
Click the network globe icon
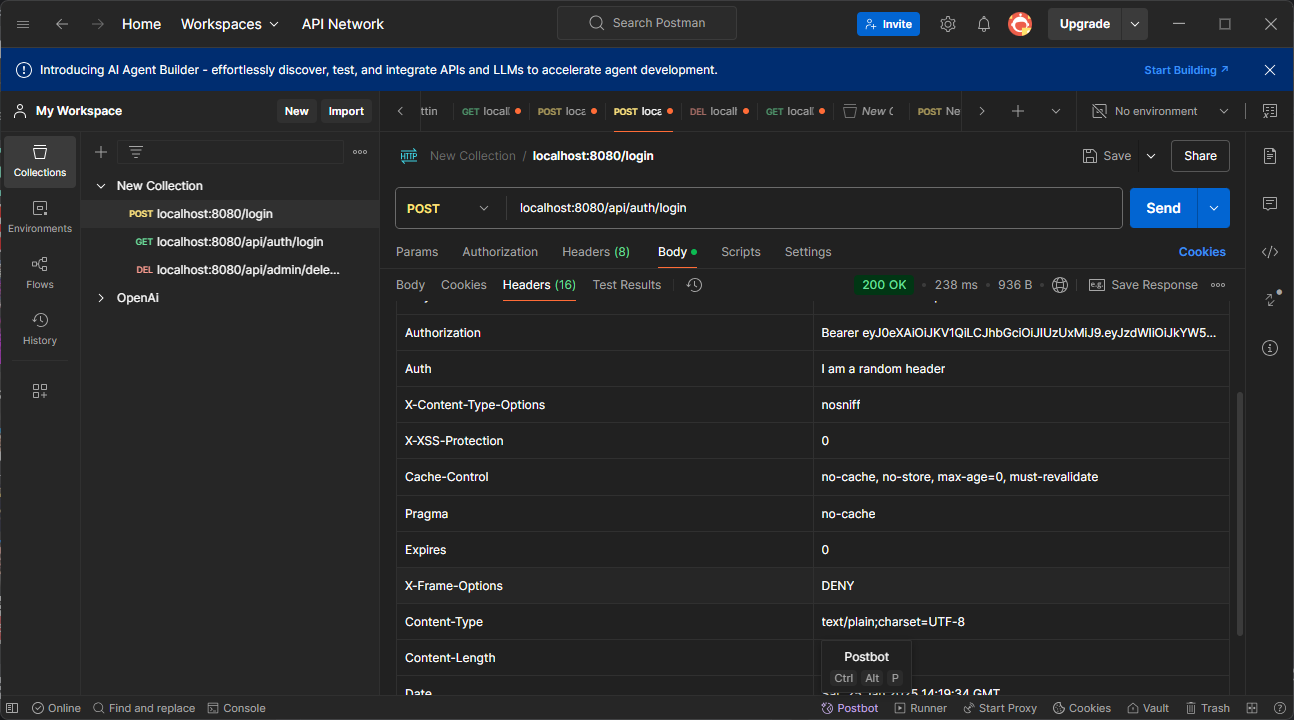click(1060, 285)
